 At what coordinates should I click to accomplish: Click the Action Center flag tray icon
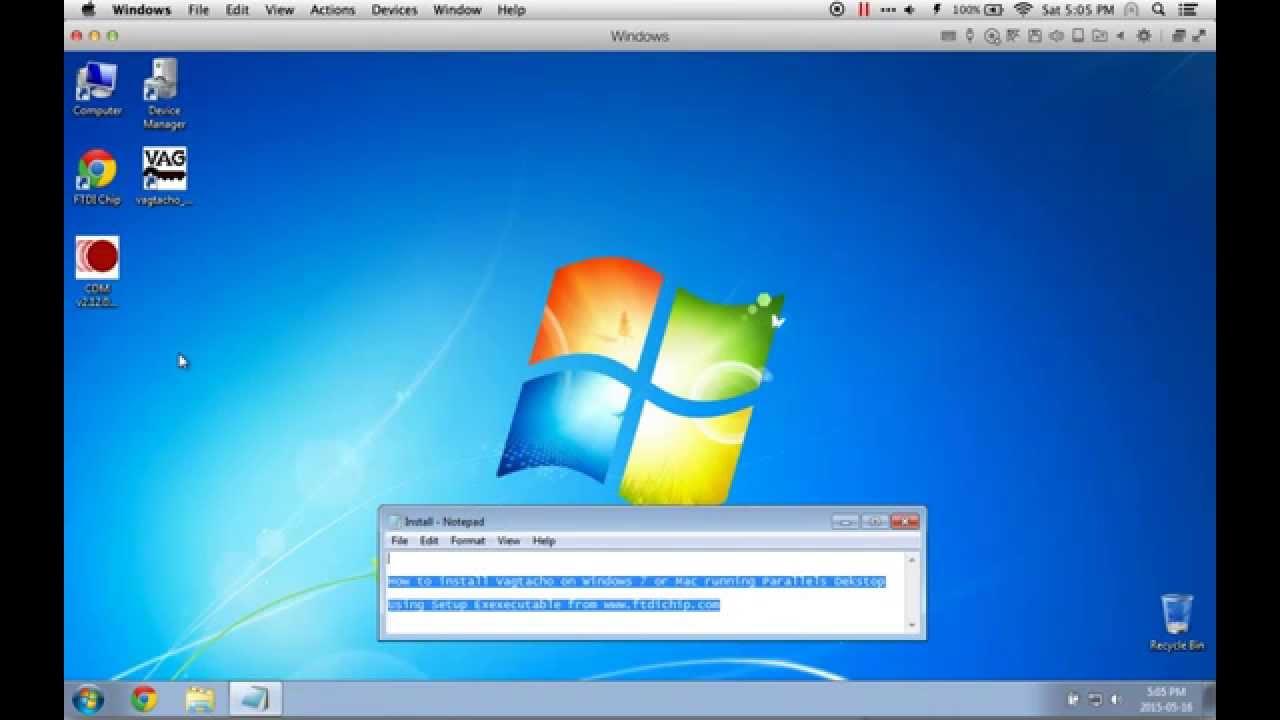tap(1074, 699)
